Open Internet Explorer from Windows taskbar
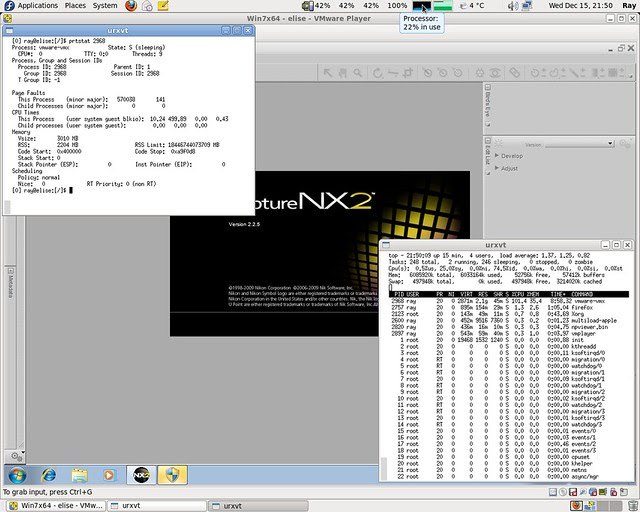 pyautogui.click(x=49, y=475)
